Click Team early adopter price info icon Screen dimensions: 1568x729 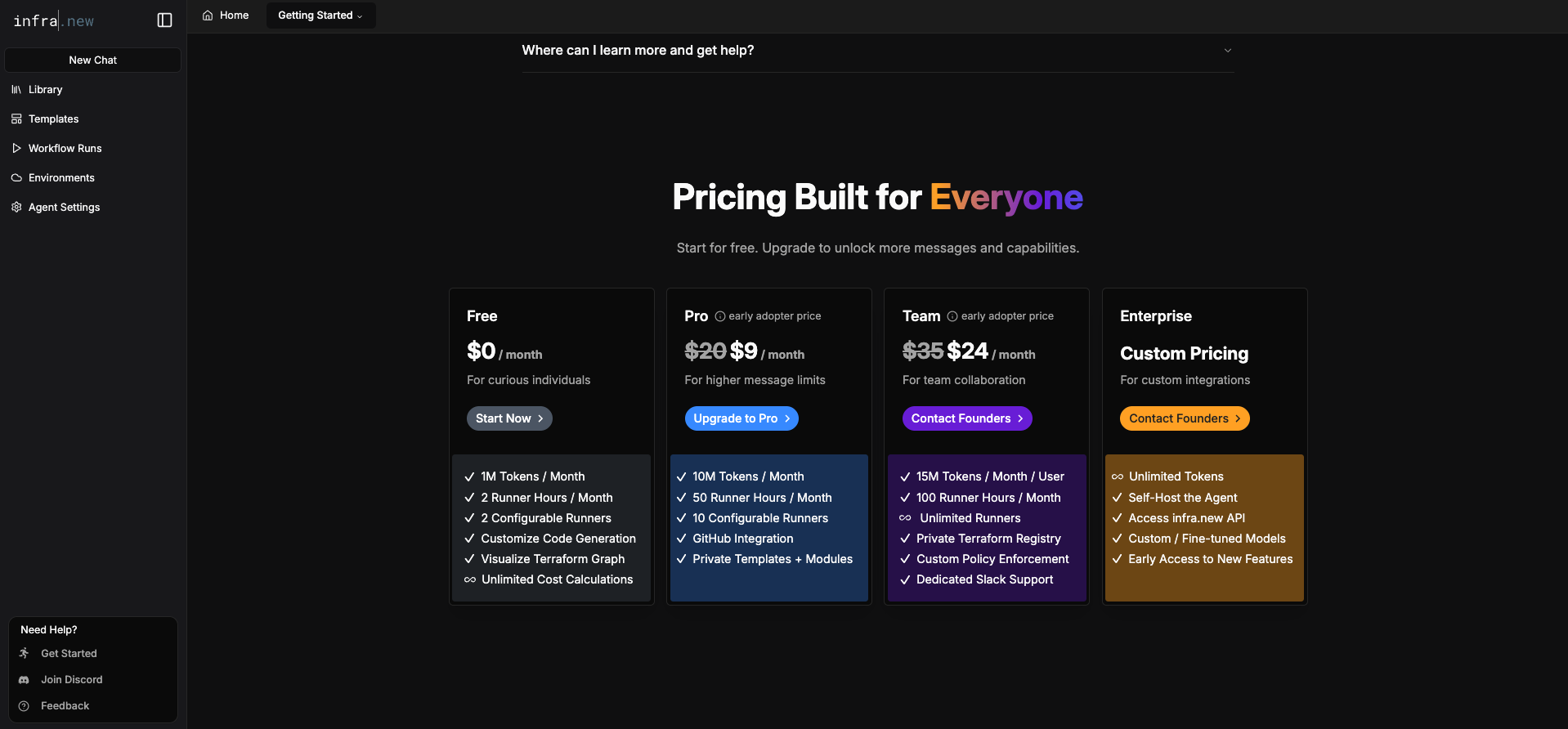tap(952, 316)
